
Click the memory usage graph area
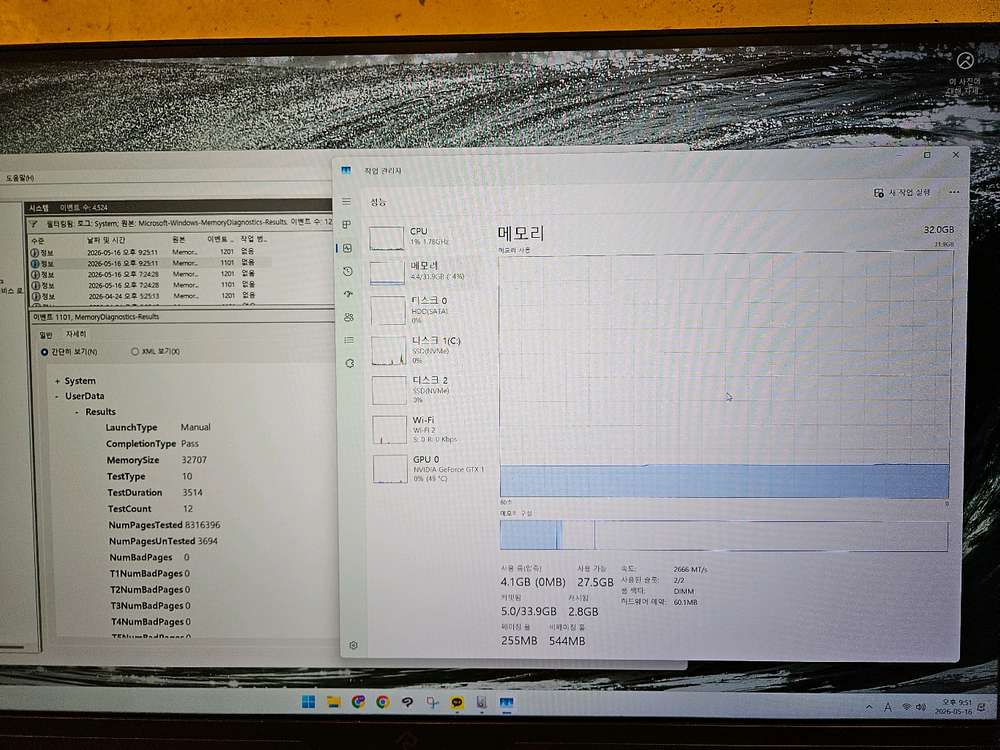[x=725, y=375]
